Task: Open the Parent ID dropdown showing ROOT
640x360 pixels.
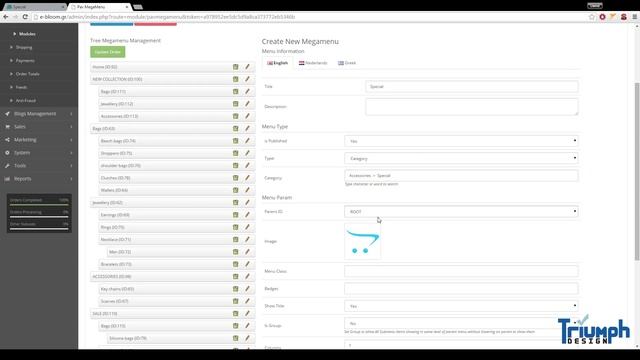Action: (x=461, y=211)
